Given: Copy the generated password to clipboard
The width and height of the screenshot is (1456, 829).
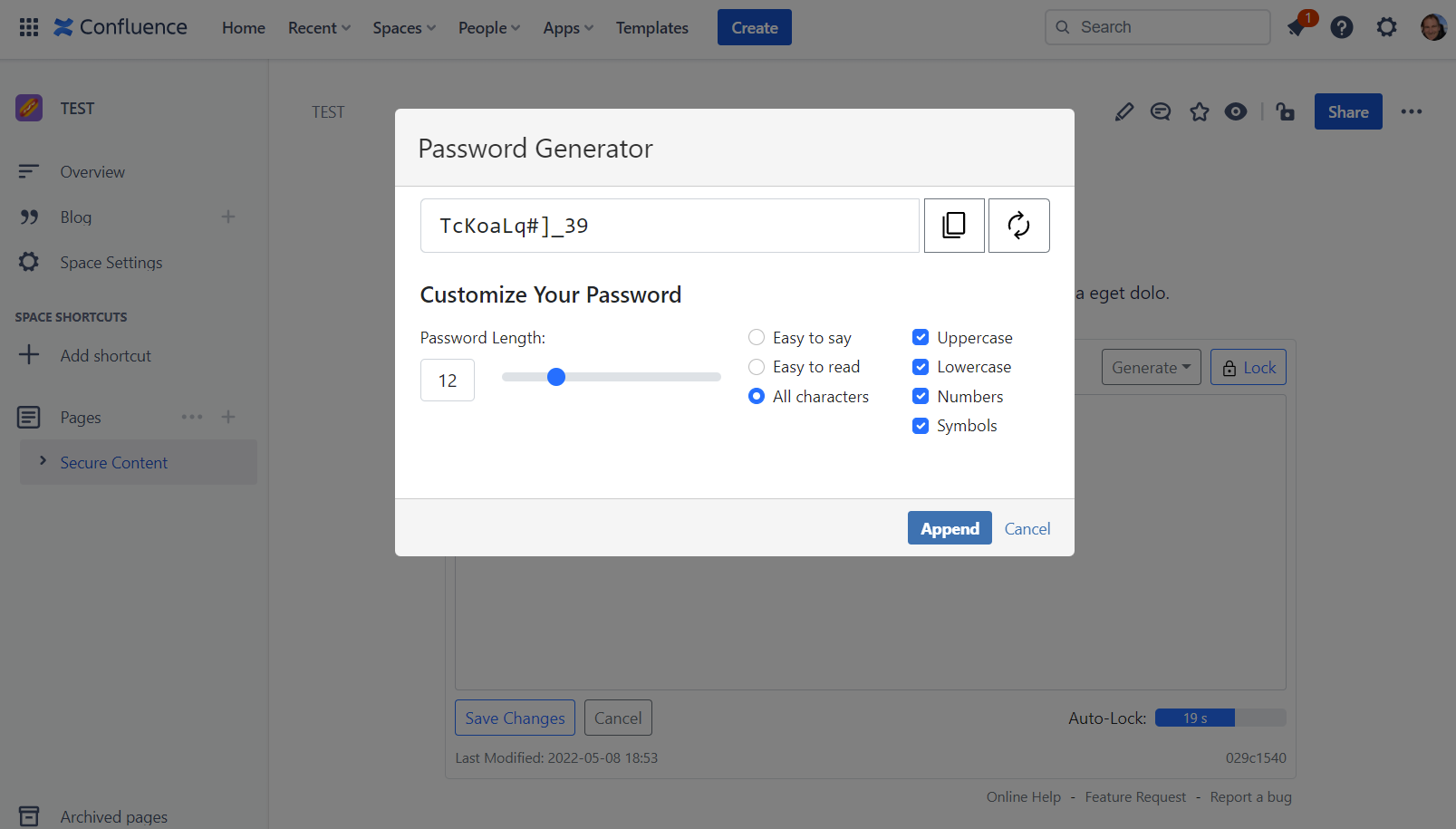Looking at the screenshot, I should (x=954, y=226).
